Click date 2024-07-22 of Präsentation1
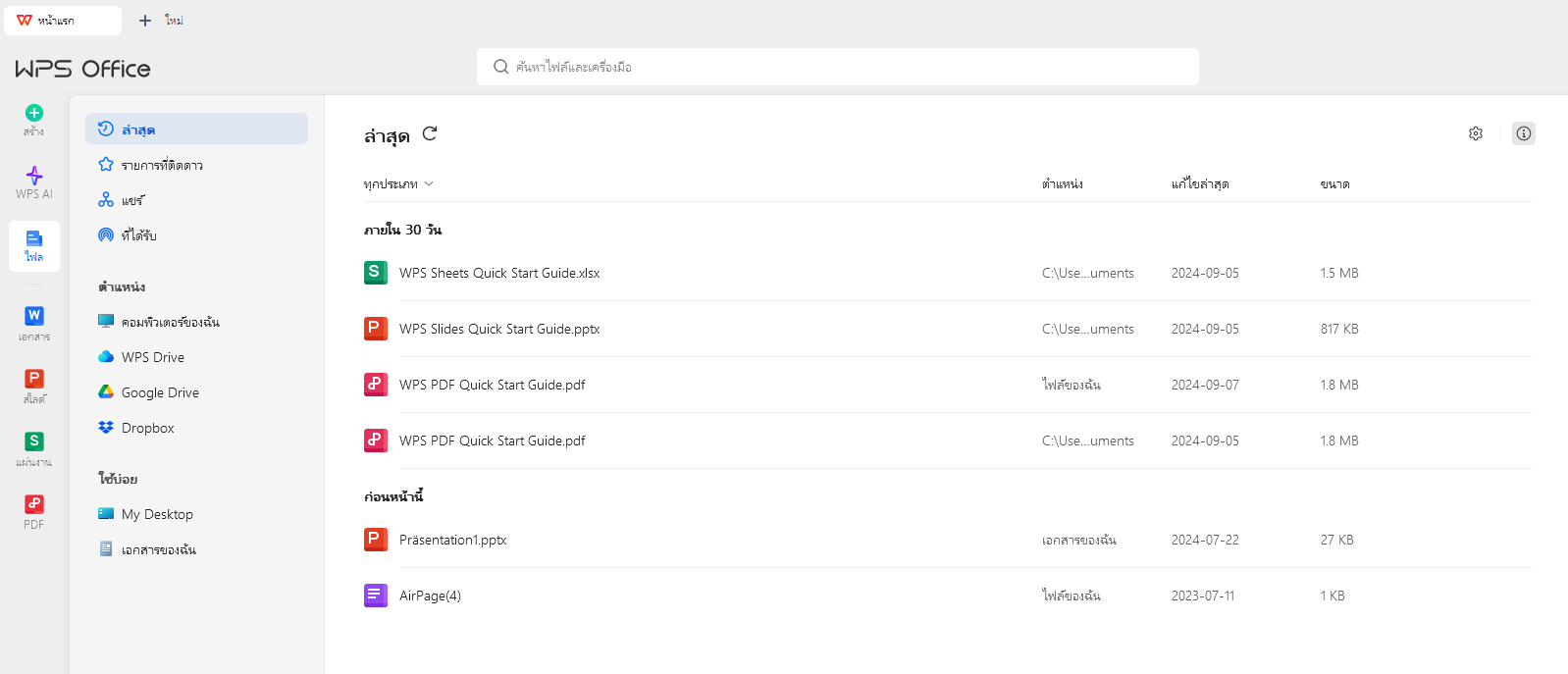The image size is (1568, 674). 1205,540
